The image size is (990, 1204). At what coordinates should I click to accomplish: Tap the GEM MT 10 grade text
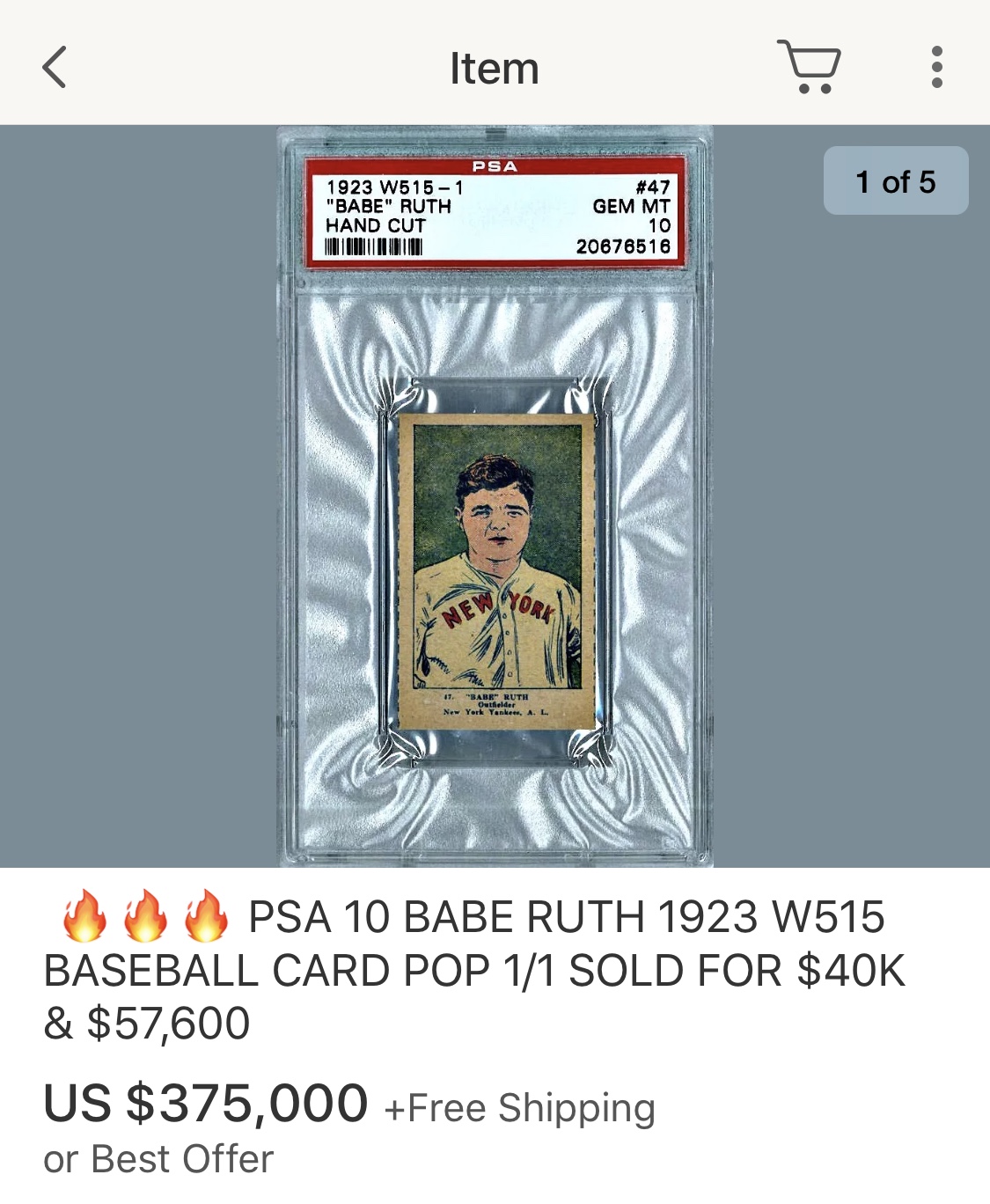(632, 216)
